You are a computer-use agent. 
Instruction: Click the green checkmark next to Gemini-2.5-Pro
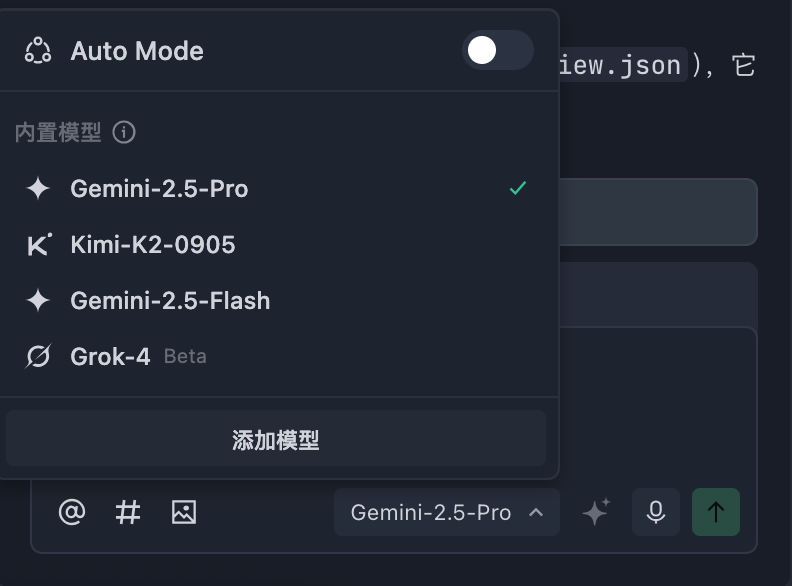pyautogui.click(x=518, y=188)
